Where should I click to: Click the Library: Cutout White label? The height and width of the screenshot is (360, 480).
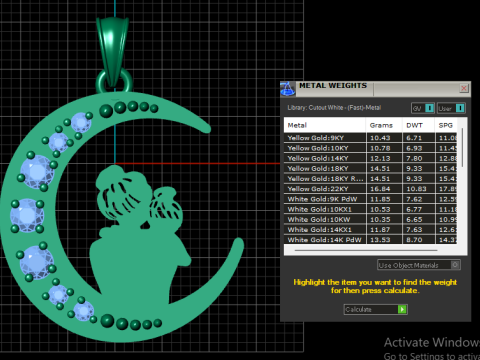(334, 108)
